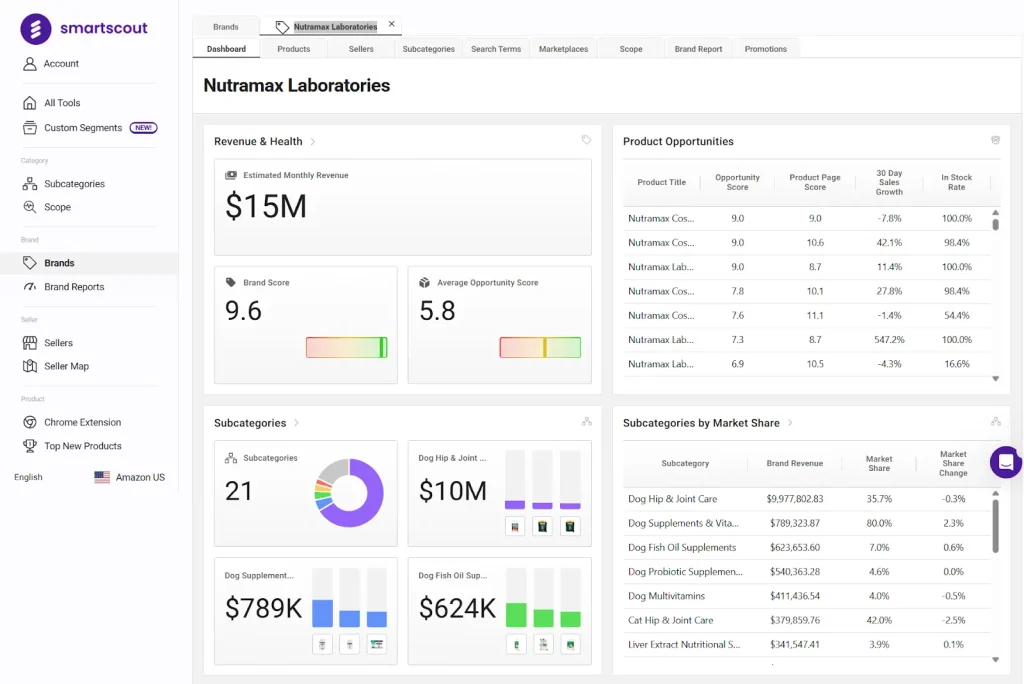Click the Subcategories sidebar icon

point(29,184)
